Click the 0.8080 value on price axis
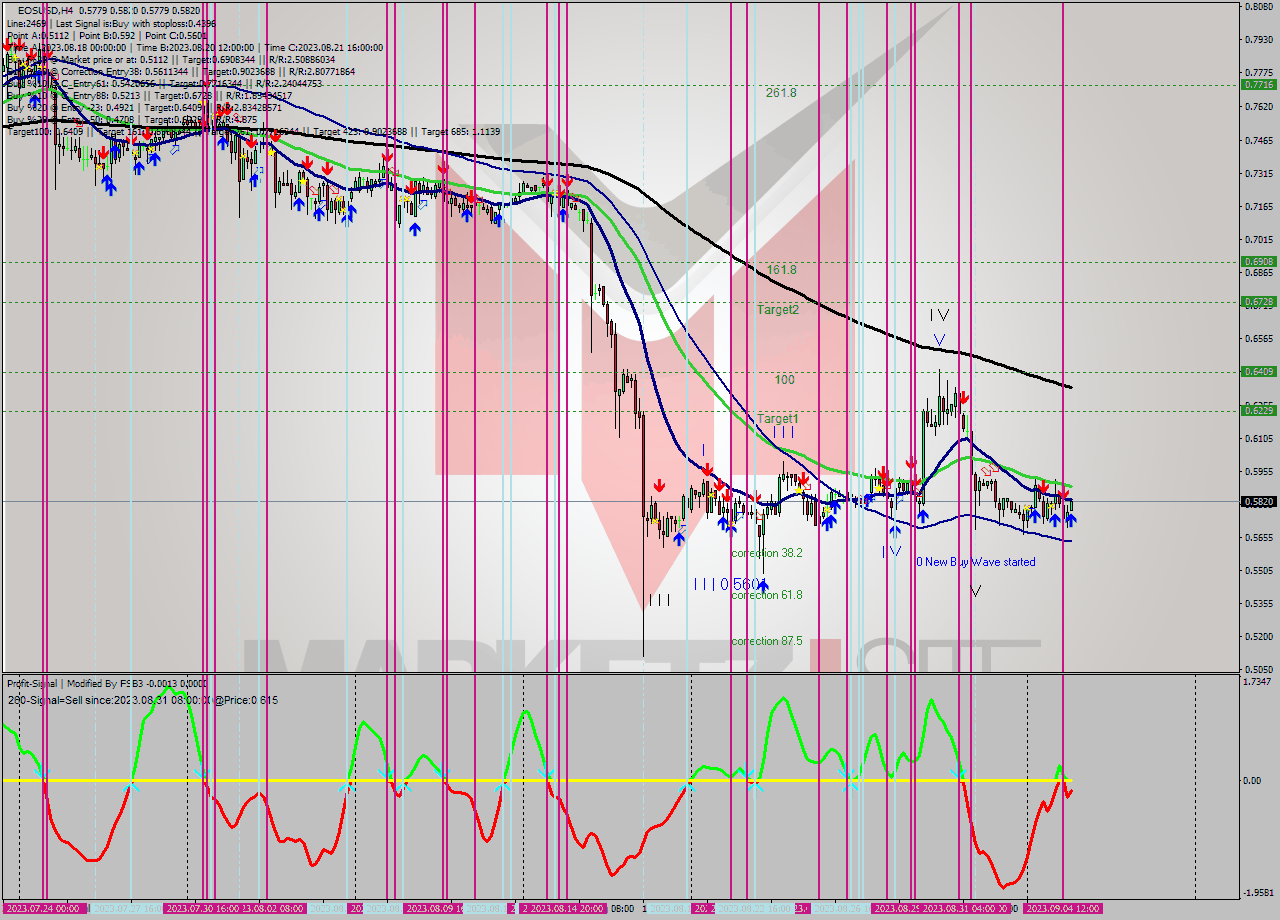 click(x=1258, y=7)
